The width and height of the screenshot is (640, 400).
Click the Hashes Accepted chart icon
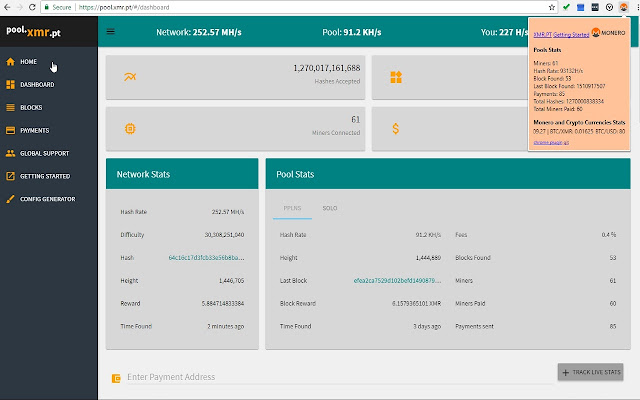[130, 77]
